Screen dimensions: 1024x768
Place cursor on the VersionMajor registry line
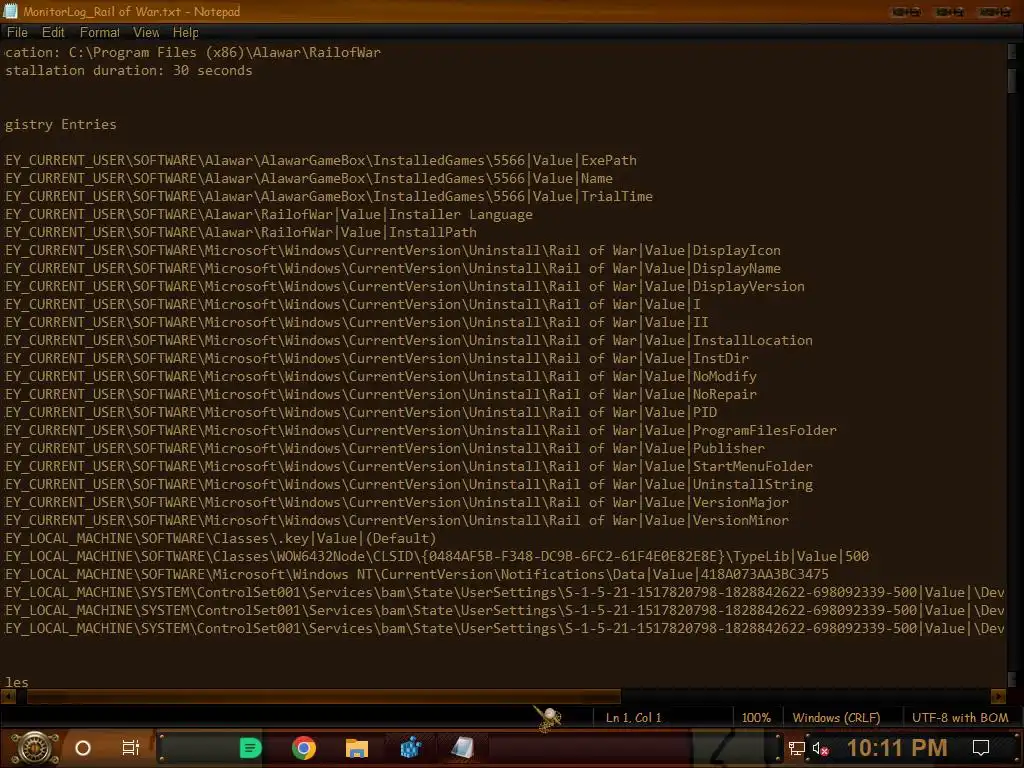pyautogui.click(x=397, y=503)
